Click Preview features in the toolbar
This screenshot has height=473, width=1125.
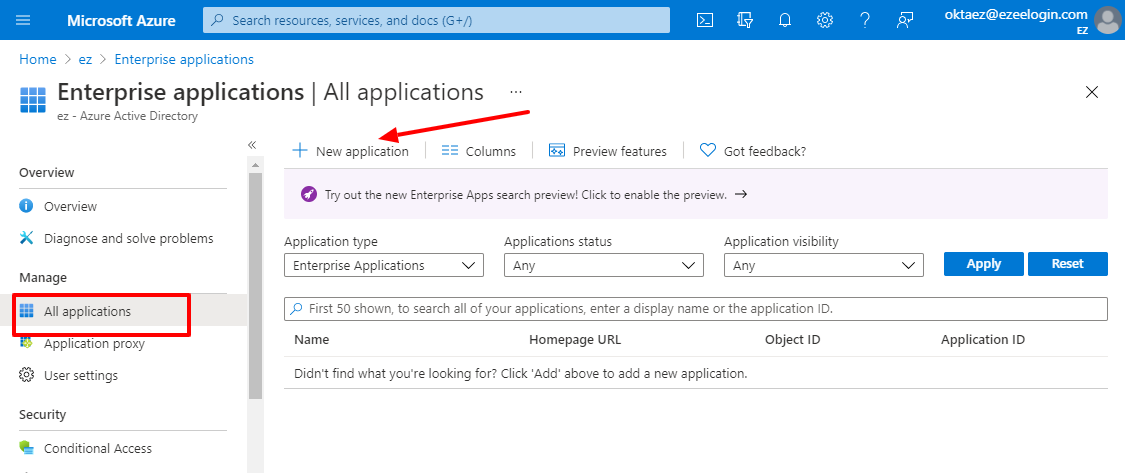(x=608, y=151)
